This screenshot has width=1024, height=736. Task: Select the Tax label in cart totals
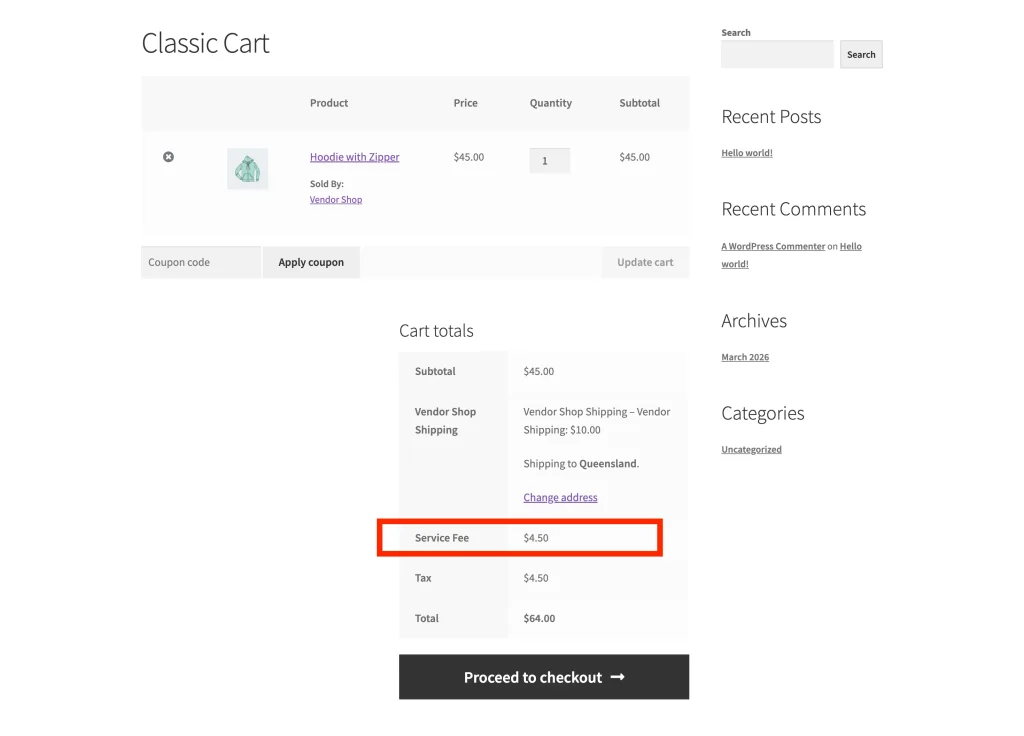(x=423, y=578)
